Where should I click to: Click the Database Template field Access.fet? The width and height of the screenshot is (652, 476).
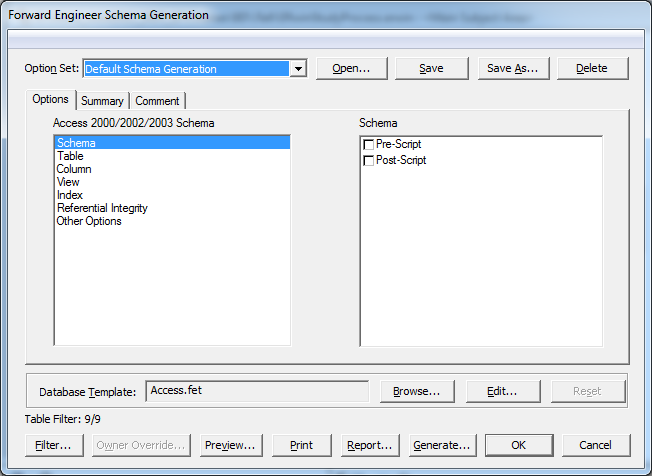coord(257,391)
